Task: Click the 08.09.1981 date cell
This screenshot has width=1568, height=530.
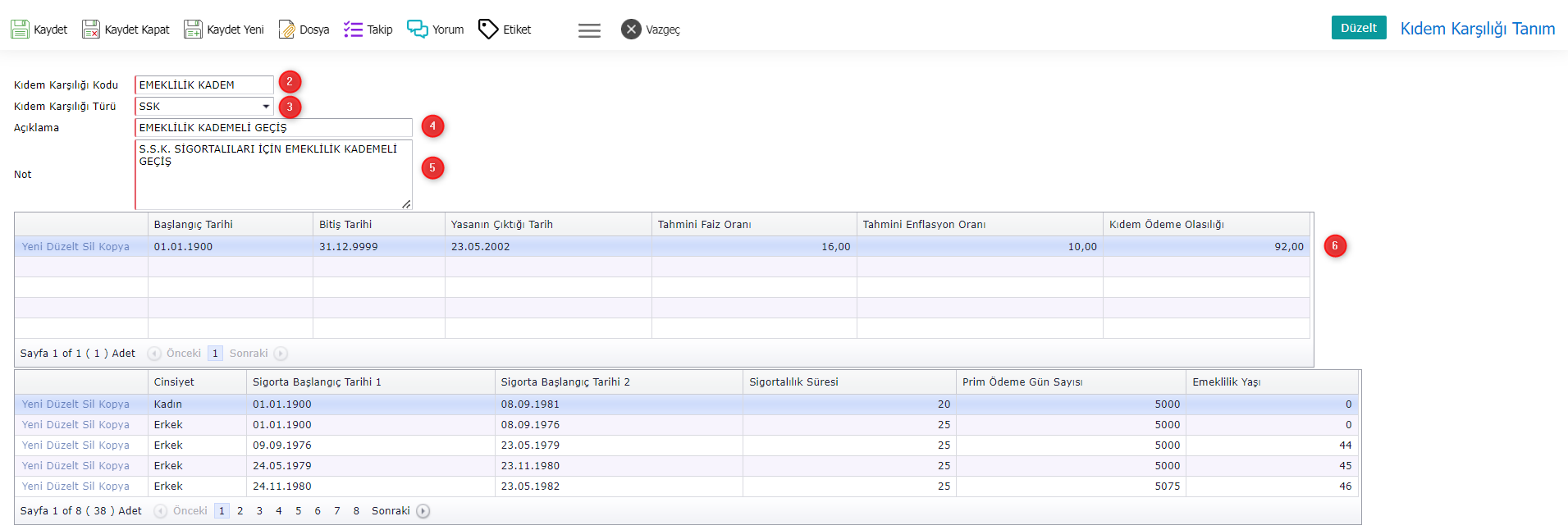Action: pyautogui.click(x=619, y=404)
